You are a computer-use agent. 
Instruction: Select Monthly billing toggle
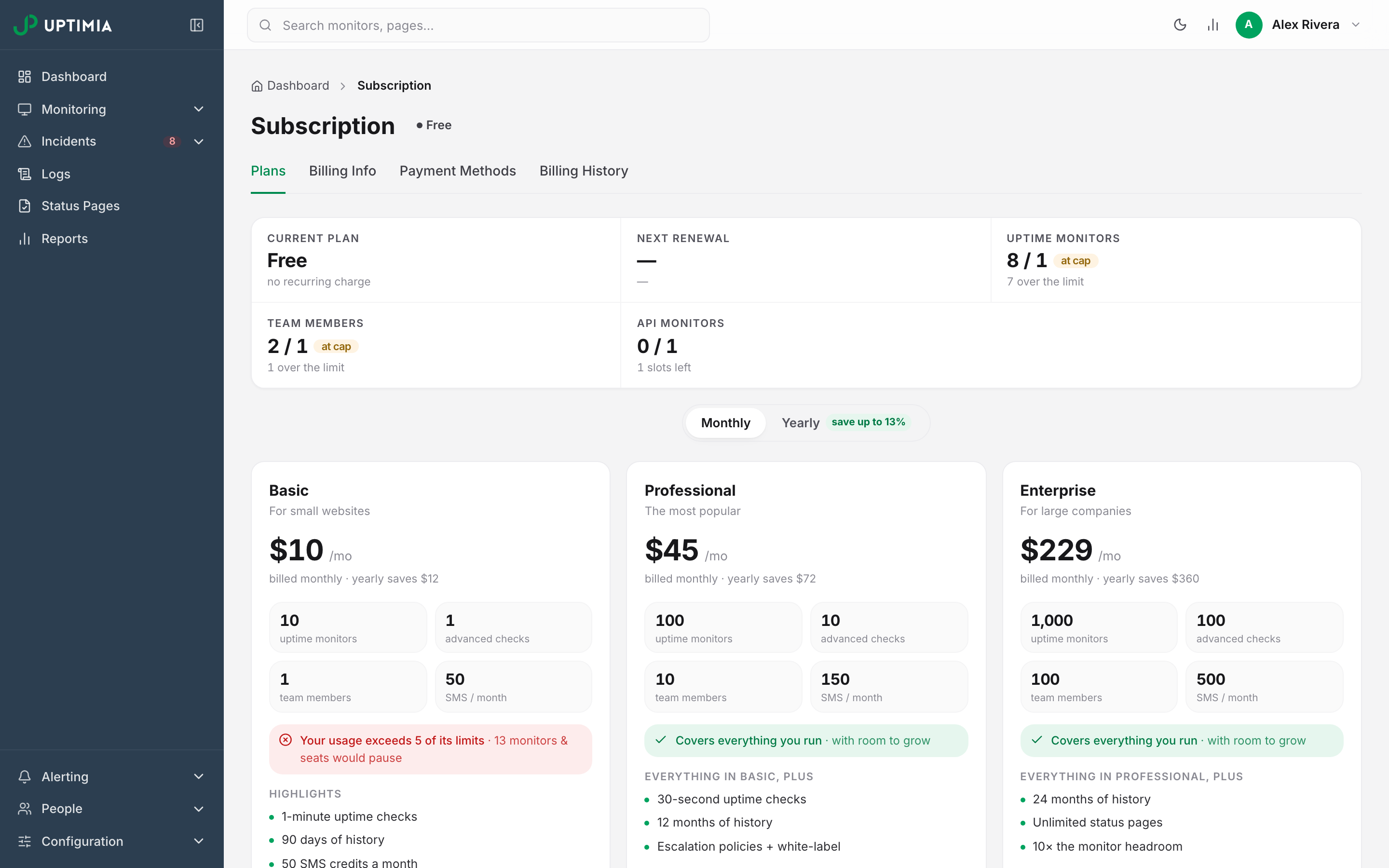click(x=725, y=423)
